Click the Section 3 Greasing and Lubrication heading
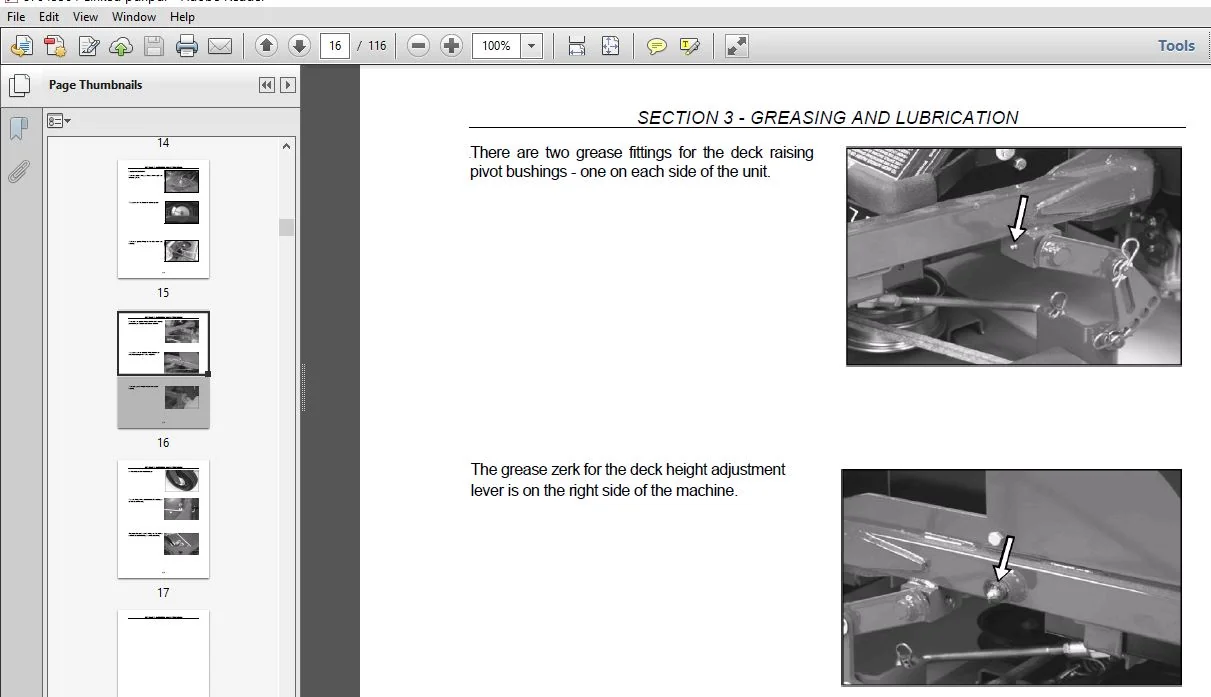This screenshot has height=697, width=1211. [828, 118]
